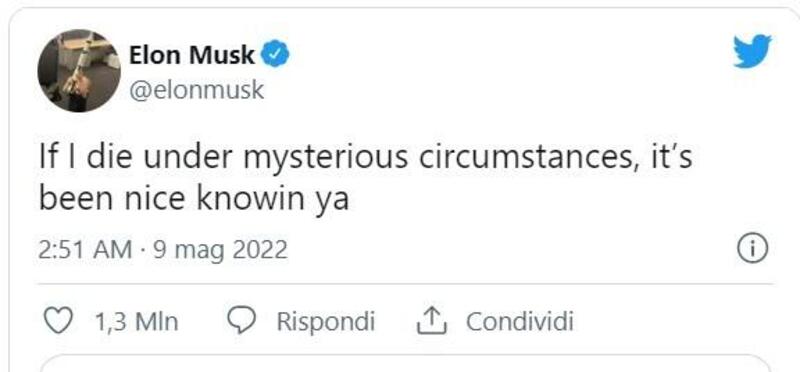The width and height of the screenshot is (800, 372).
Task: Click the rounded box below the actions
Action: pyautogui.click(x=405, y=363)
